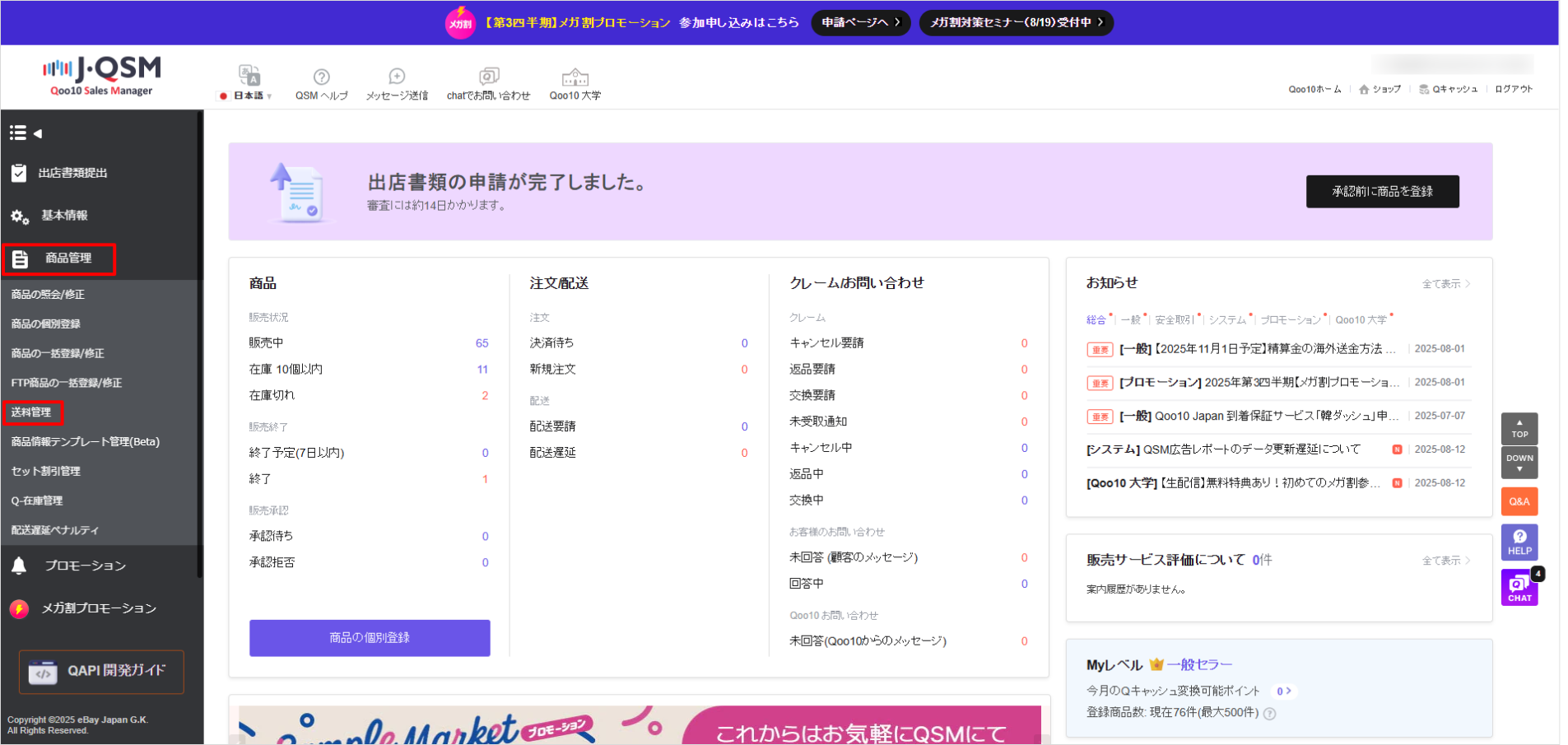Open the orange Q&A button

[1519, 501]
